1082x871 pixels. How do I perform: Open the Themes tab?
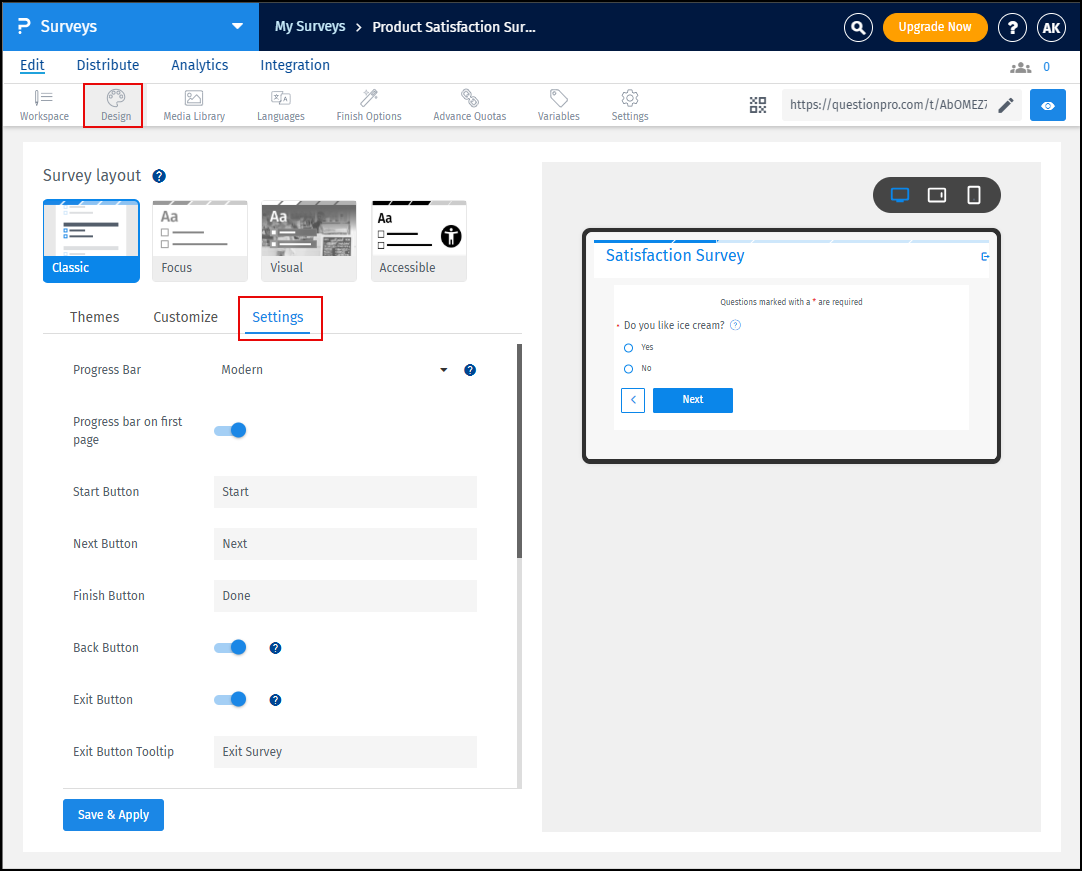tap(94, 316)
